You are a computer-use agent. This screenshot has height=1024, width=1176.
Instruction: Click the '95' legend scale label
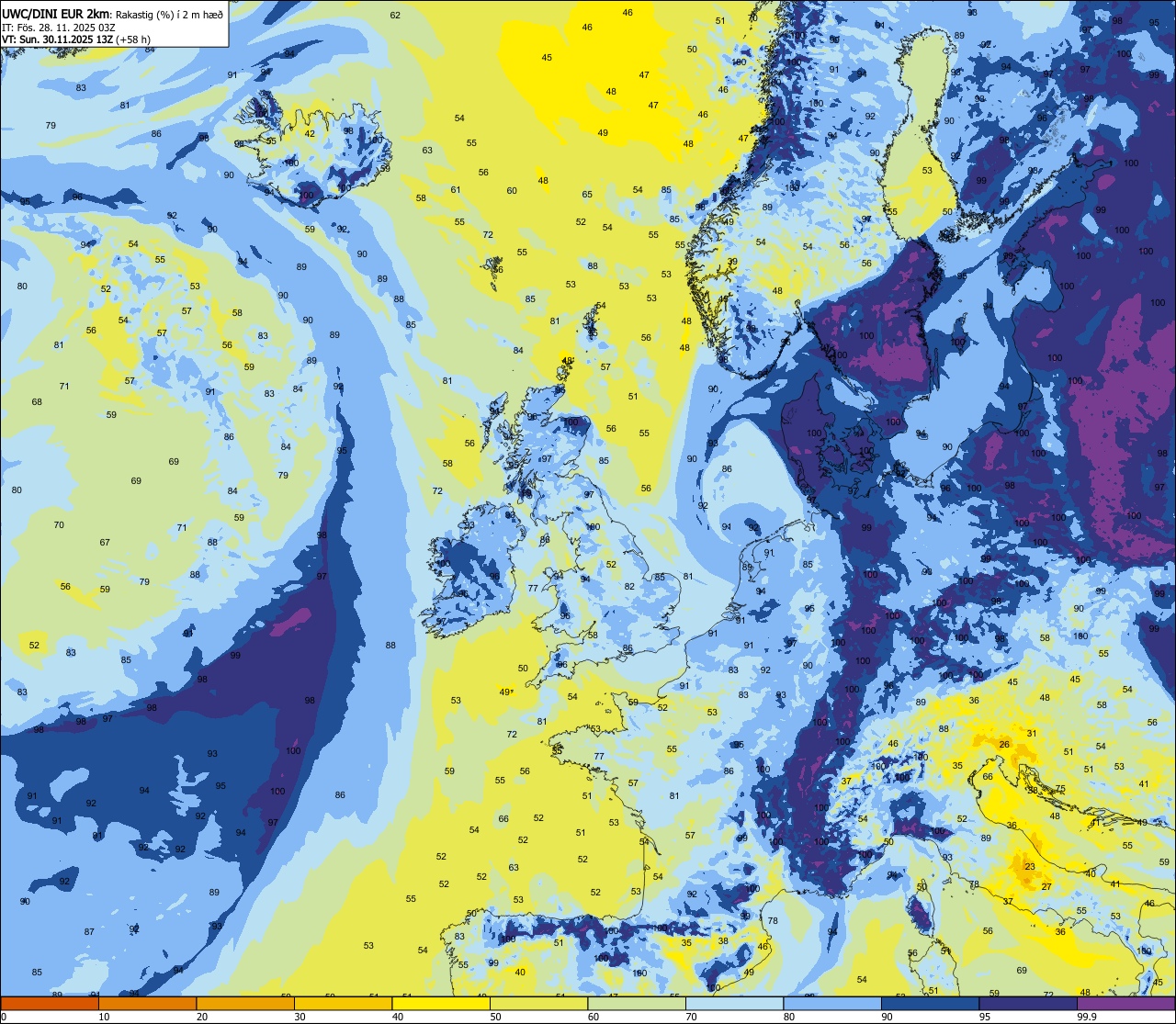(985, 1017)
